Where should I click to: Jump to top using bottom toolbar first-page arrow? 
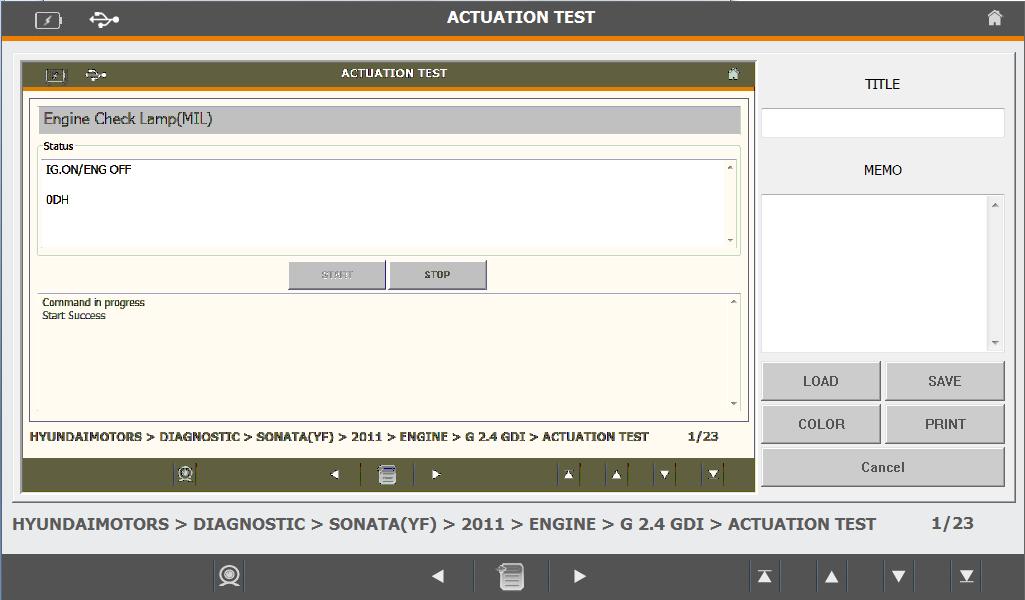coord(764,576)
